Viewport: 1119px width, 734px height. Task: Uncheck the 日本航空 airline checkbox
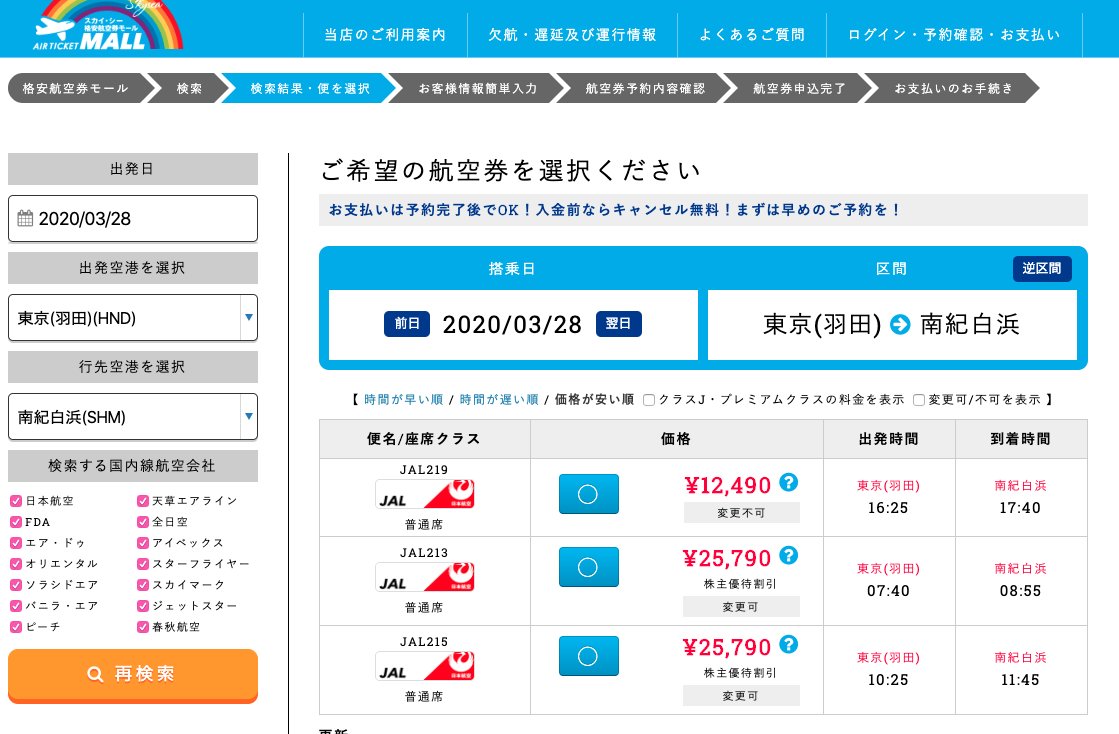[x=16, y=501]
